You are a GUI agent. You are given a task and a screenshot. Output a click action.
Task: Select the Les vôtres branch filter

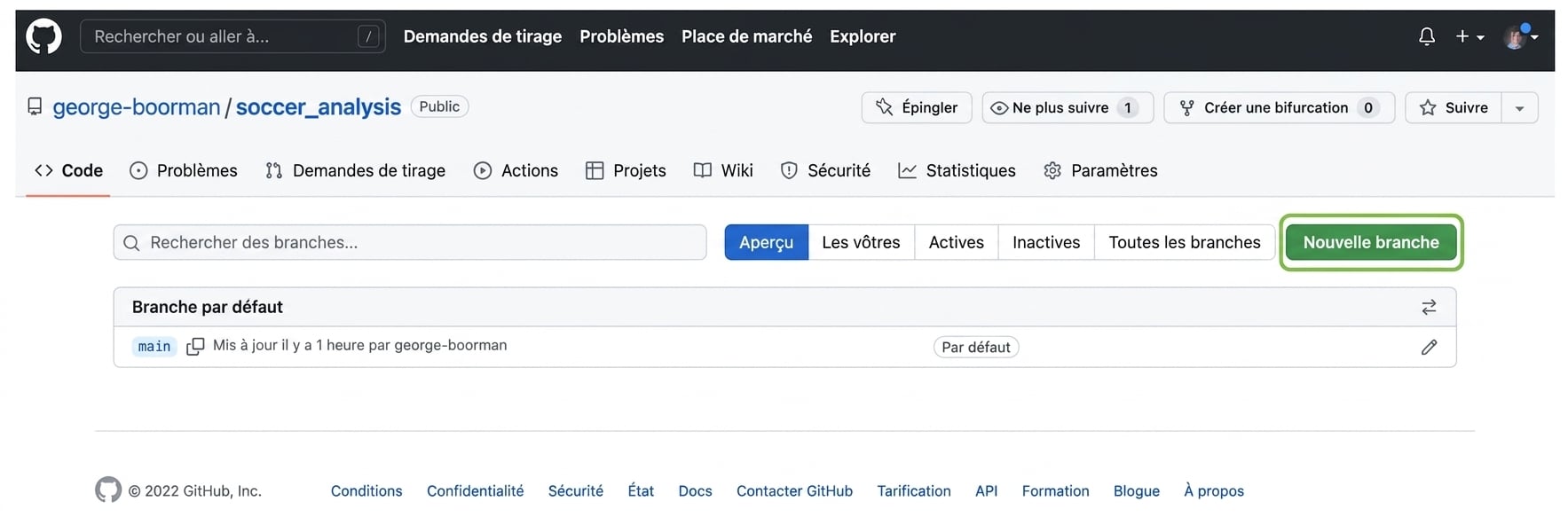pyautogui.click(x=861, y=242)
